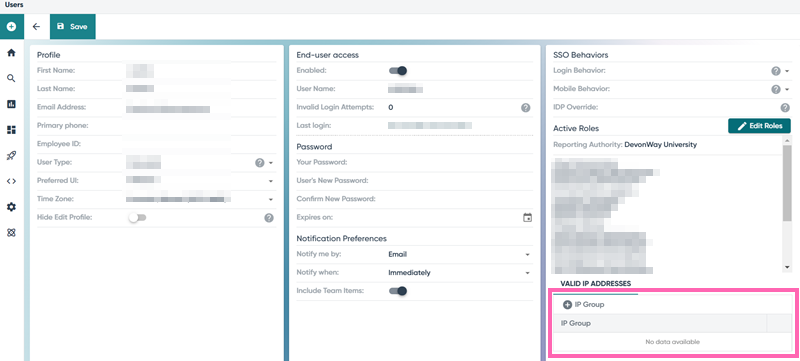This screenshot has width=800, height=361.
Task: Click the First Name field
Action: coord(201,70)
